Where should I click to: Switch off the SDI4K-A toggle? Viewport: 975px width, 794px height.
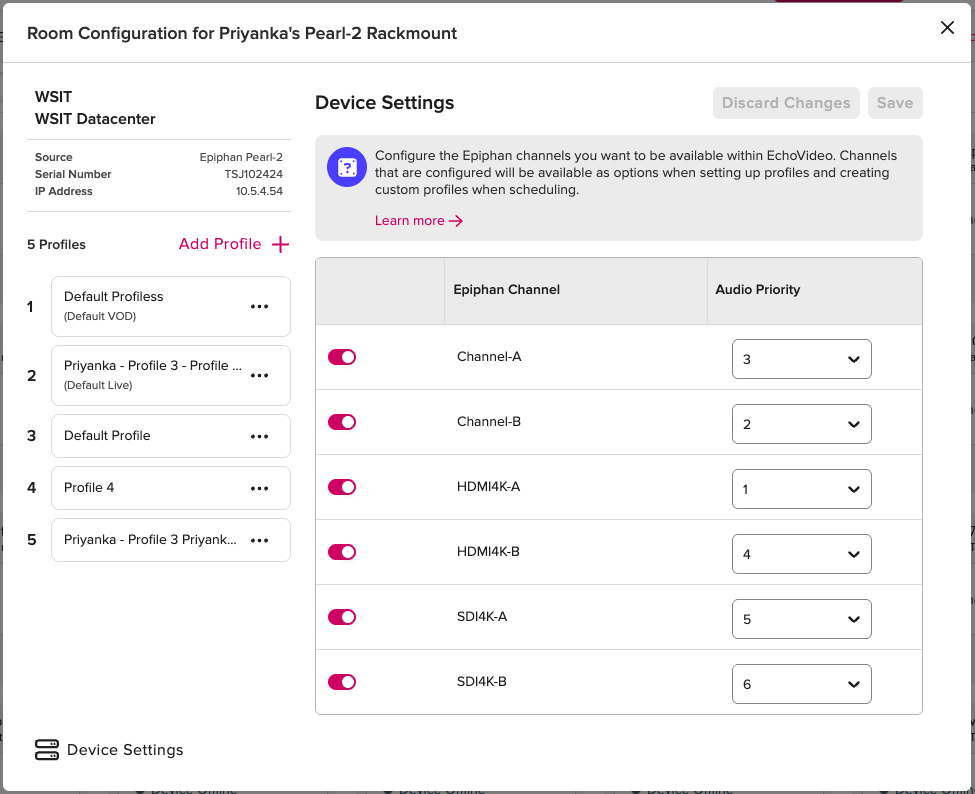[342, 617]
